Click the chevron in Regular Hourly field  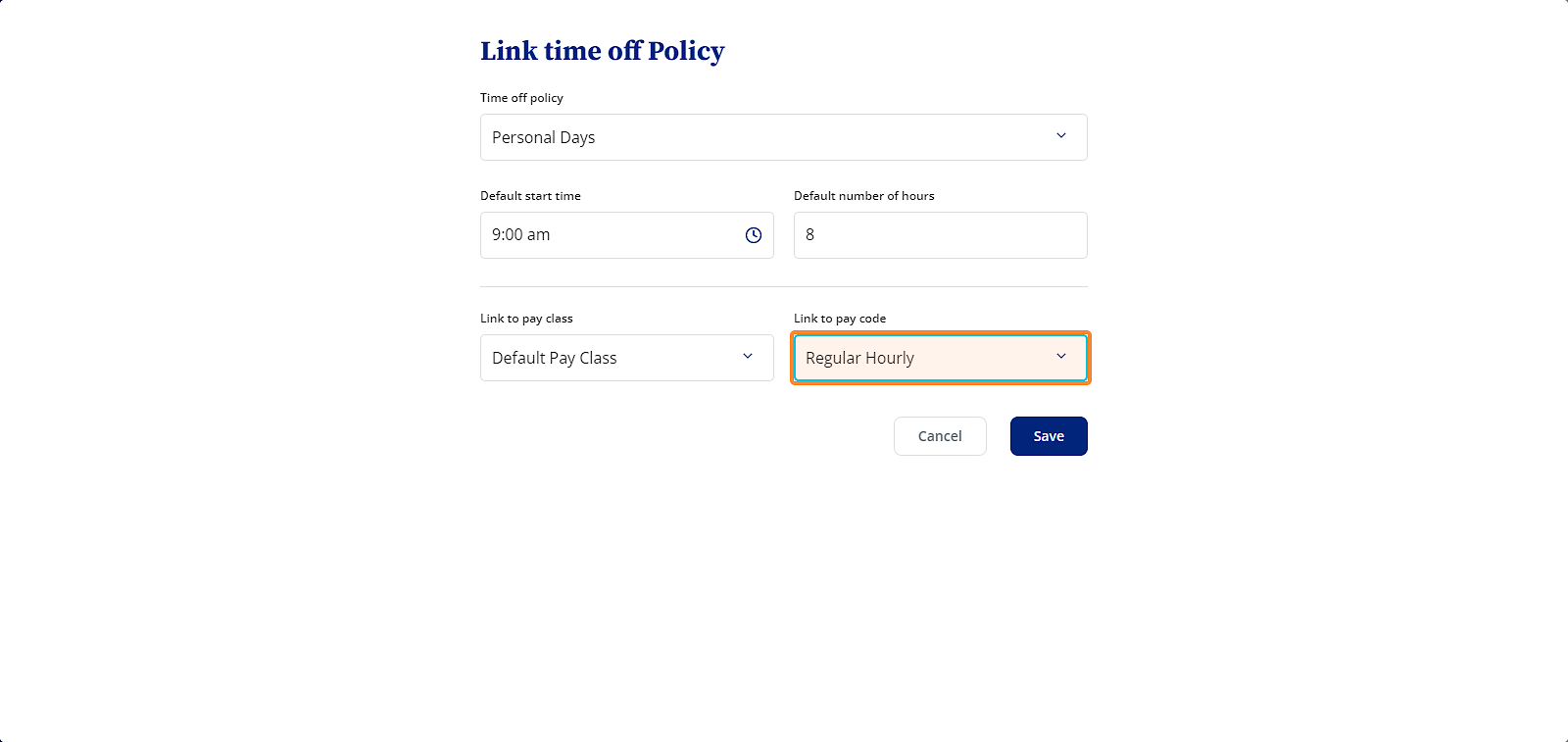tap(1061, 356)
